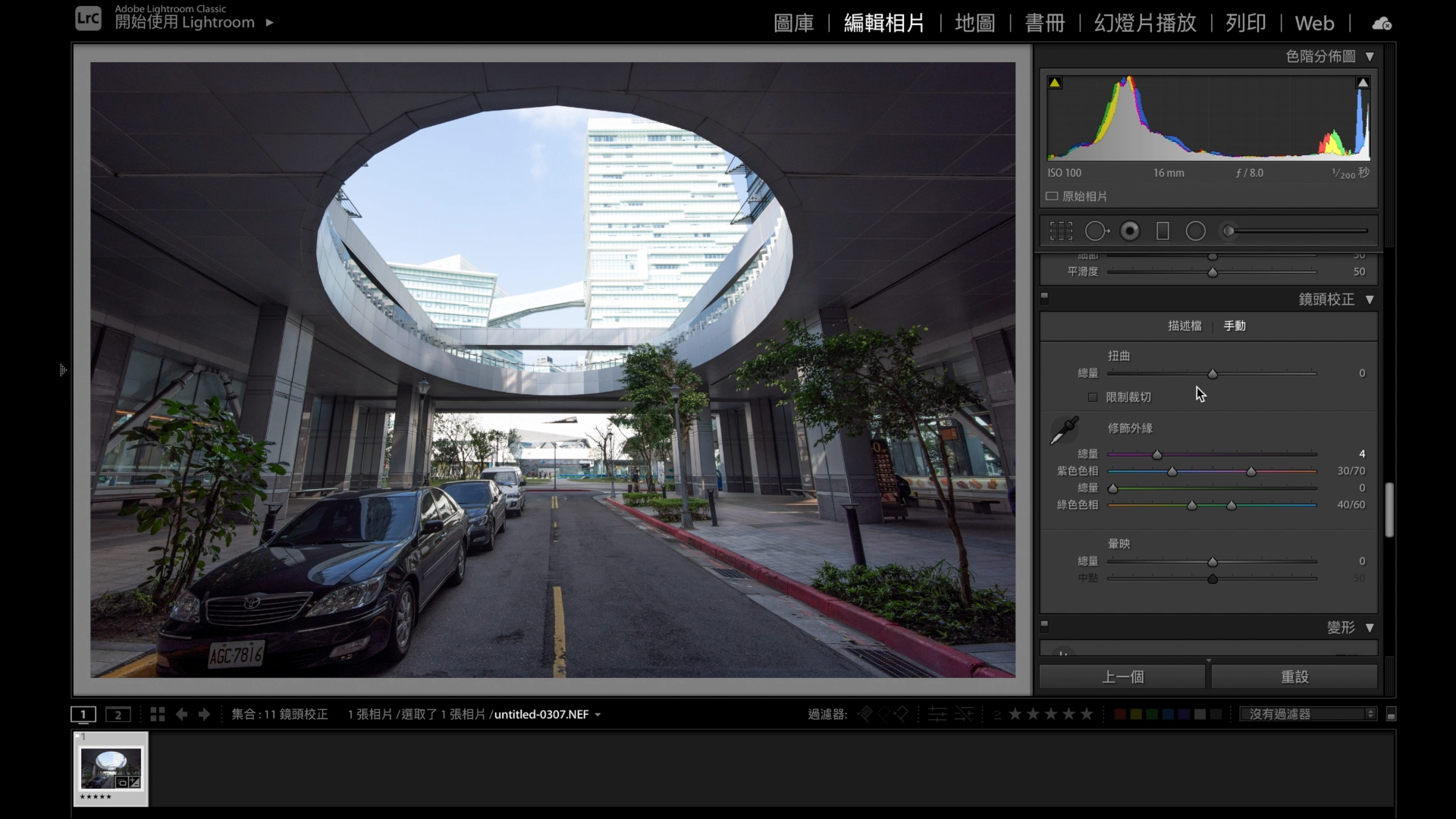This screenshot has height=819, width=1456.
Task: Select the graduated filter tool
Action: pos(1163,231)
